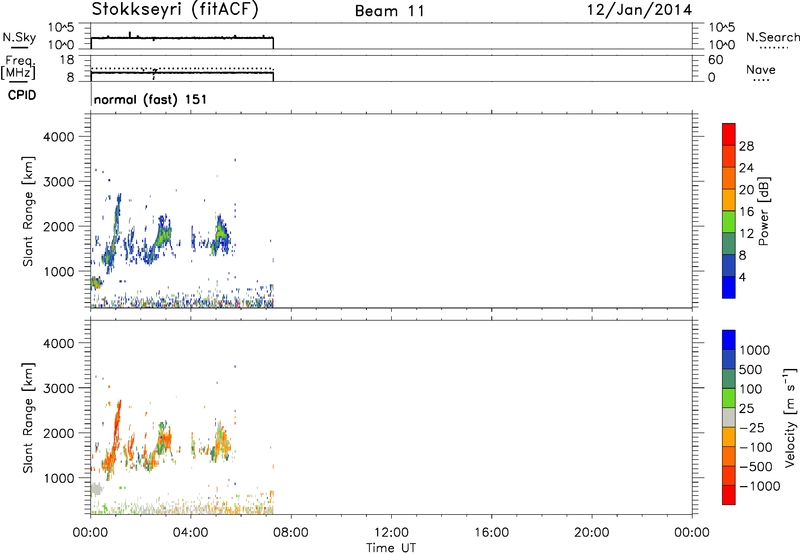This screenshot has width=800, height=554.
Task: Click the blue bottom segment of power colorbar
Action: (x=729, y=287)
